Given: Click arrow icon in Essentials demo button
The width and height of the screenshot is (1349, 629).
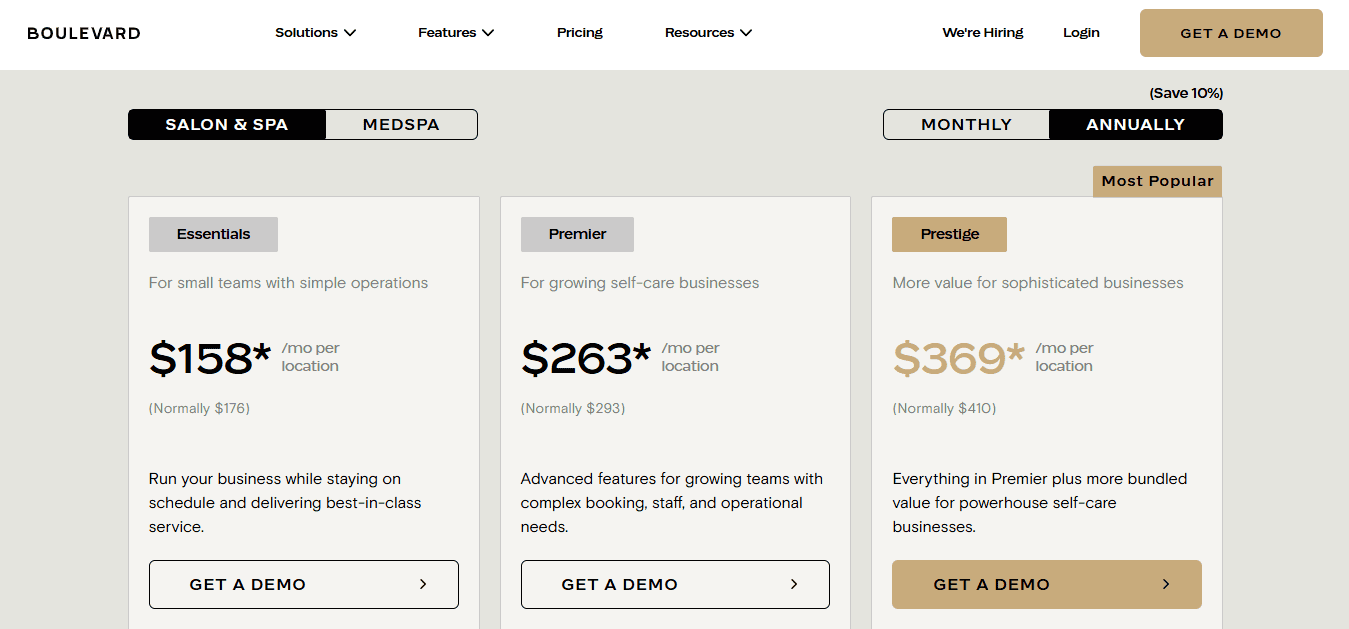Looking at the screenshot, I should (423, 584).
